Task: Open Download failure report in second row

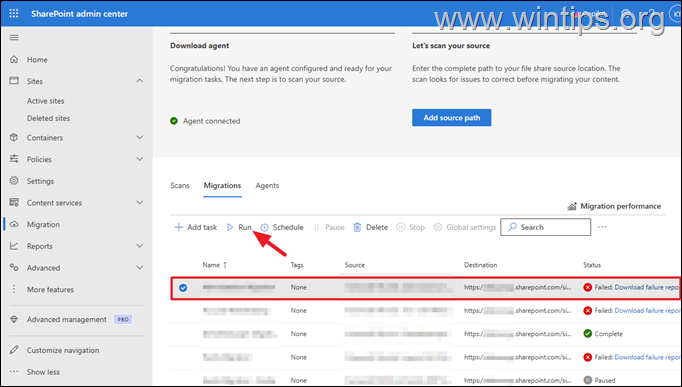Action: coord(647,310)
